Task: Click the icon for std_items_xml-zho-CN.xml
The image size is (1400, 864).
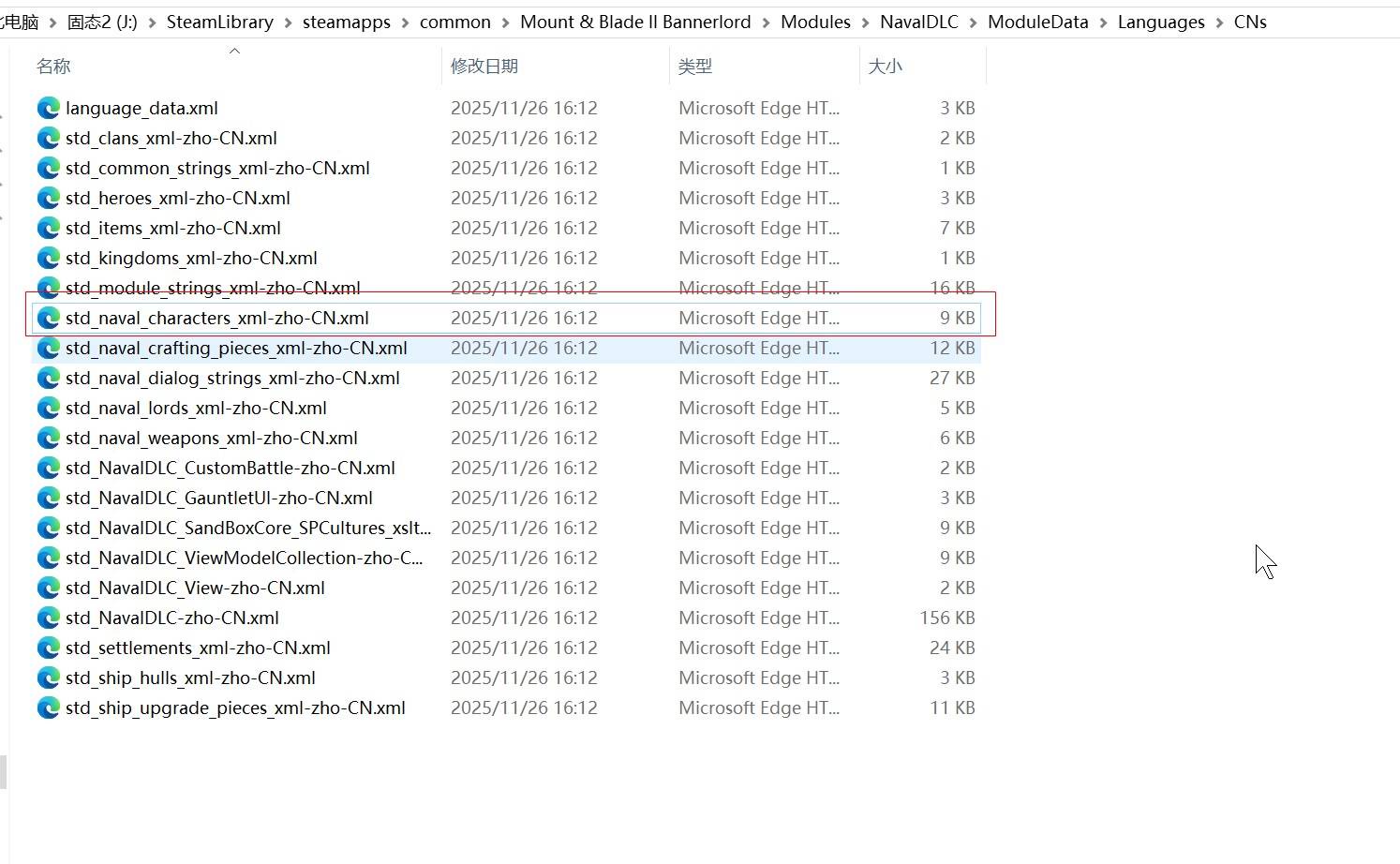Action: [x=48, y=228]
